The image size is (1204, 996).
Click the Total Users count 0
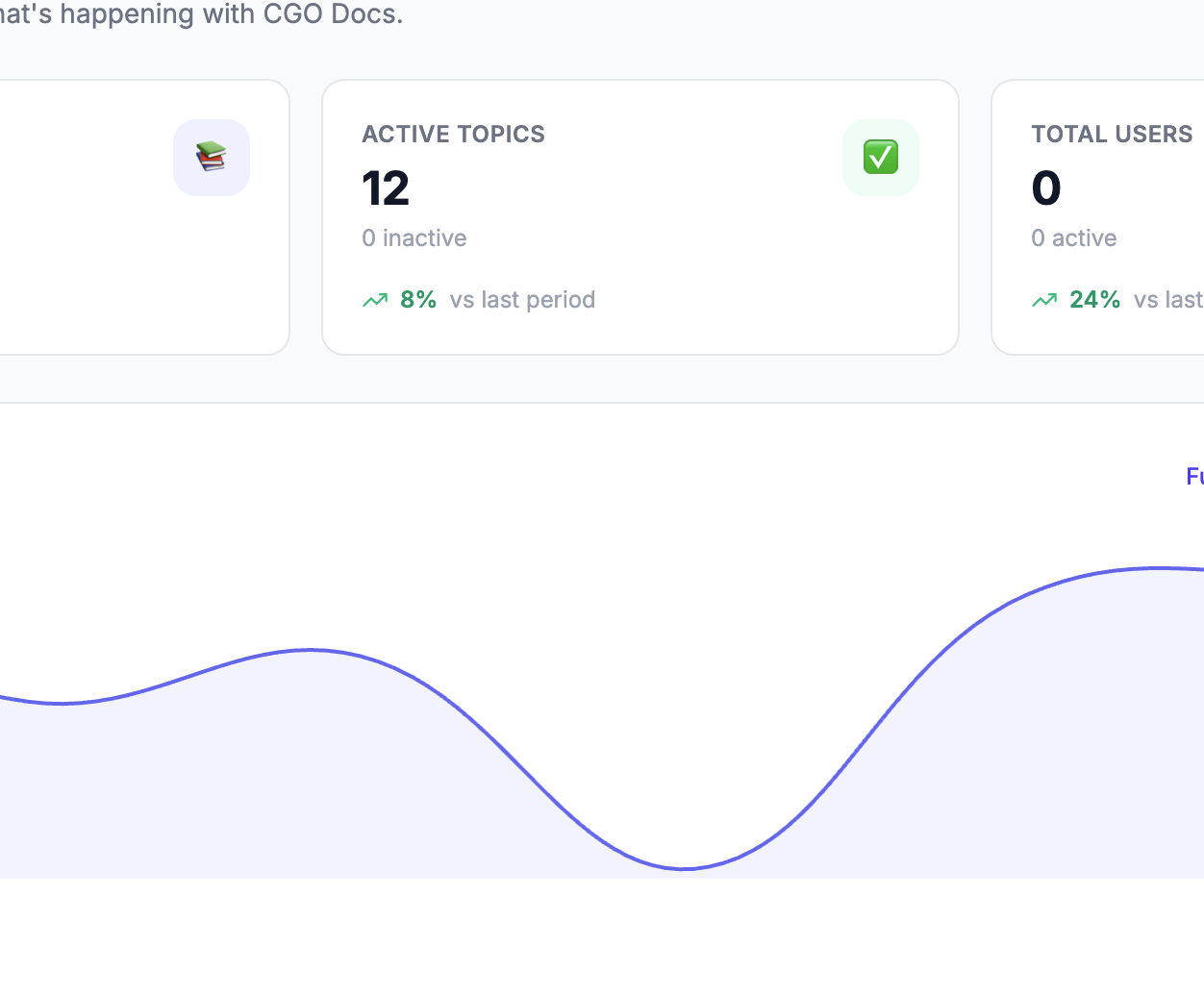point(1046,187)
